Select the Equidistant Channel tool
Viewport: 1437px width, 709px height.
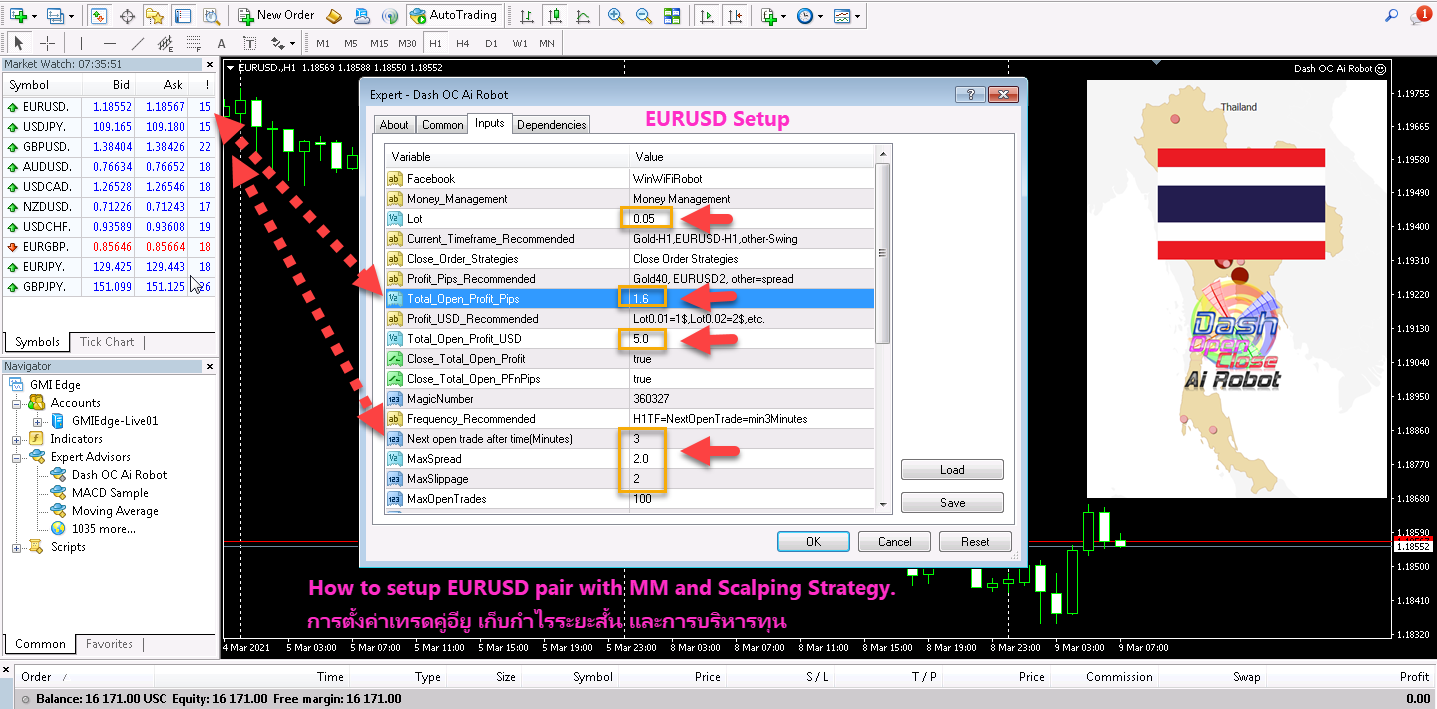click(x=166, y=43)
